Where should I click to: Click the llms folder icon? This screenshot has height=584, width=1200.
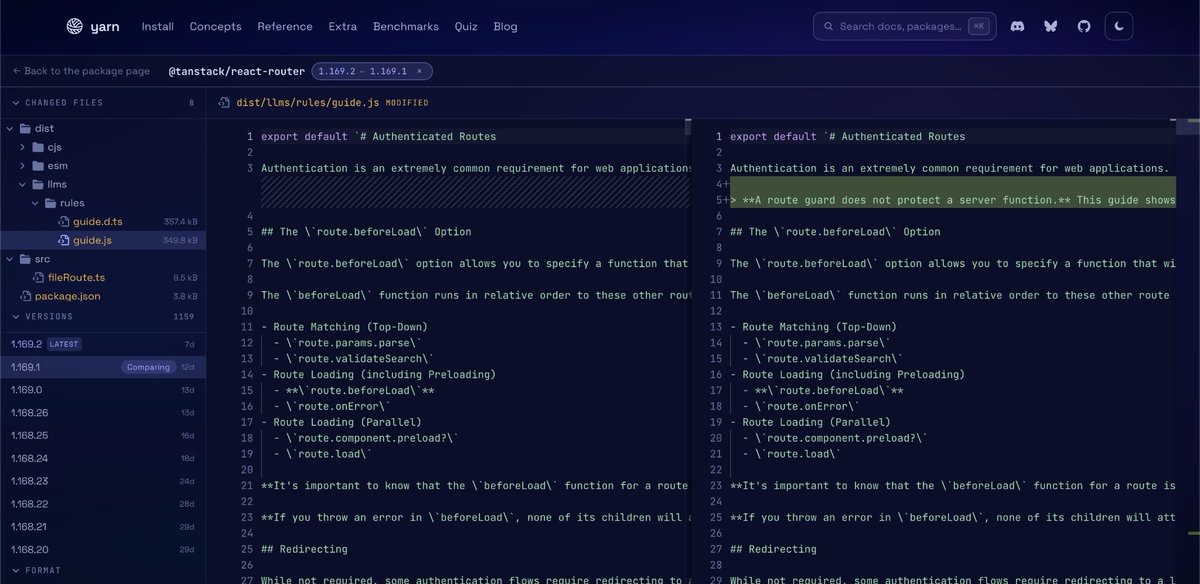38,184
